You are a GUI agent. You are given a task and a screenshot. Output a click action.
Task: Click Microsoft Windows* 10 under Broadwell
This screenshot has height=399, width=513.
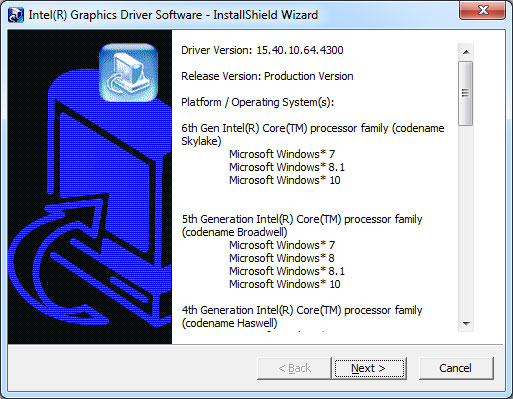point(285,284)
